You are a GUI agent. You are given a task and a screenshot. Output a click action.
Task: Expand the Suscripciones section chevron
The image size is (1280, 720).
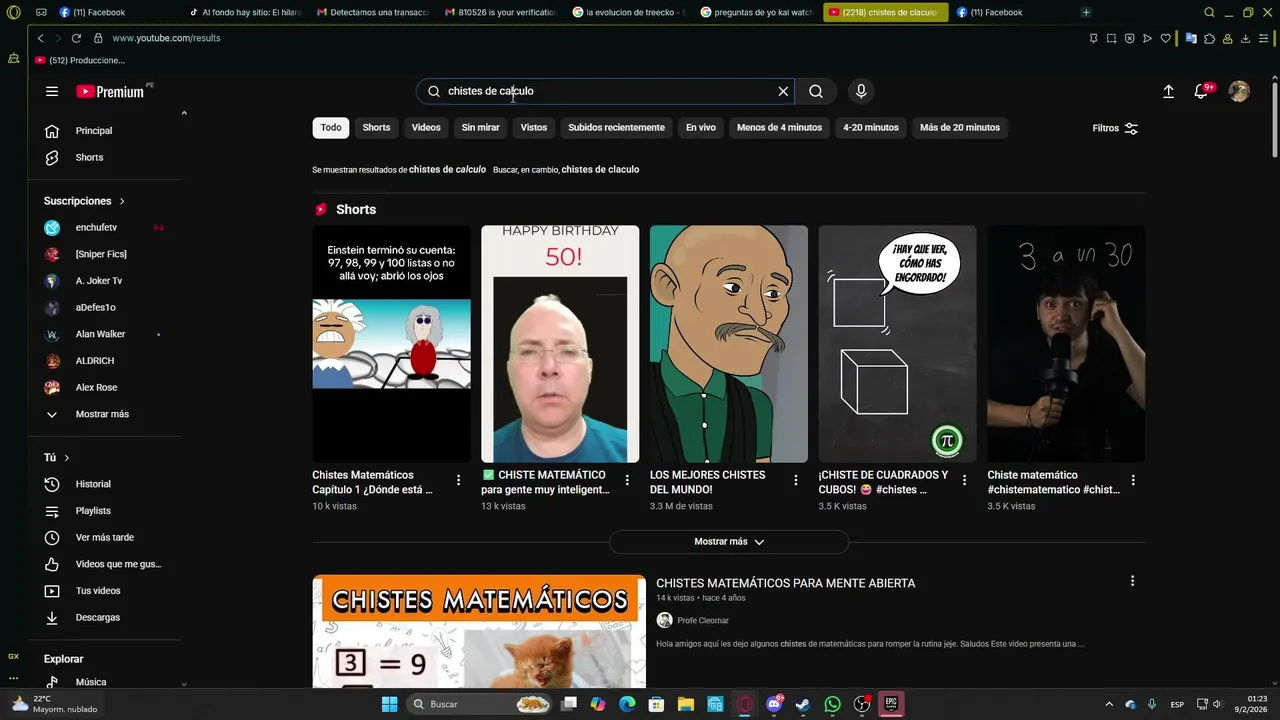click(x=122, y=201)
